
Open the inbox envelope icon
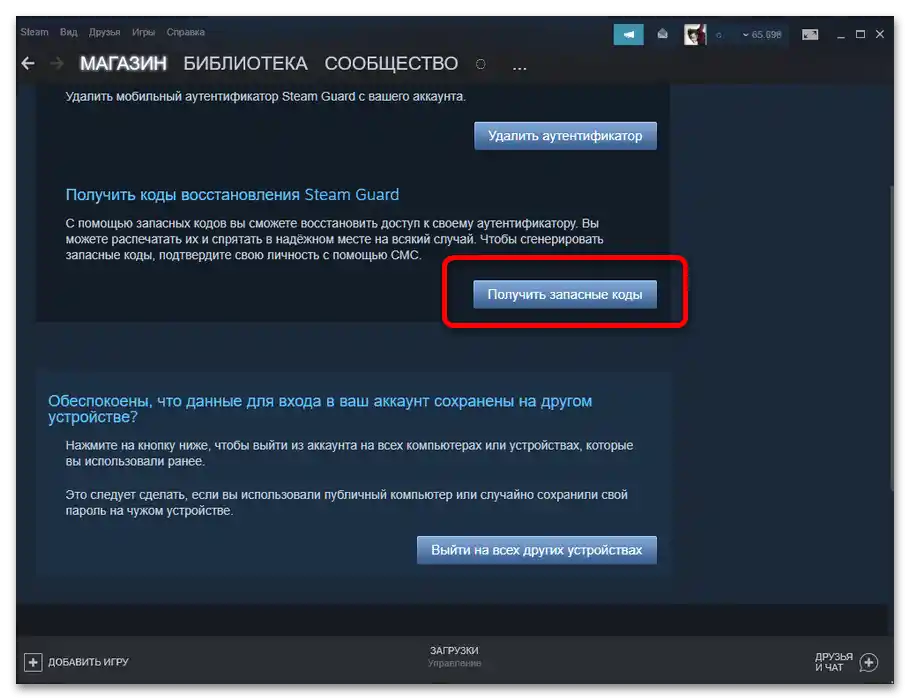pyautogui.click(x=662, y=34)
